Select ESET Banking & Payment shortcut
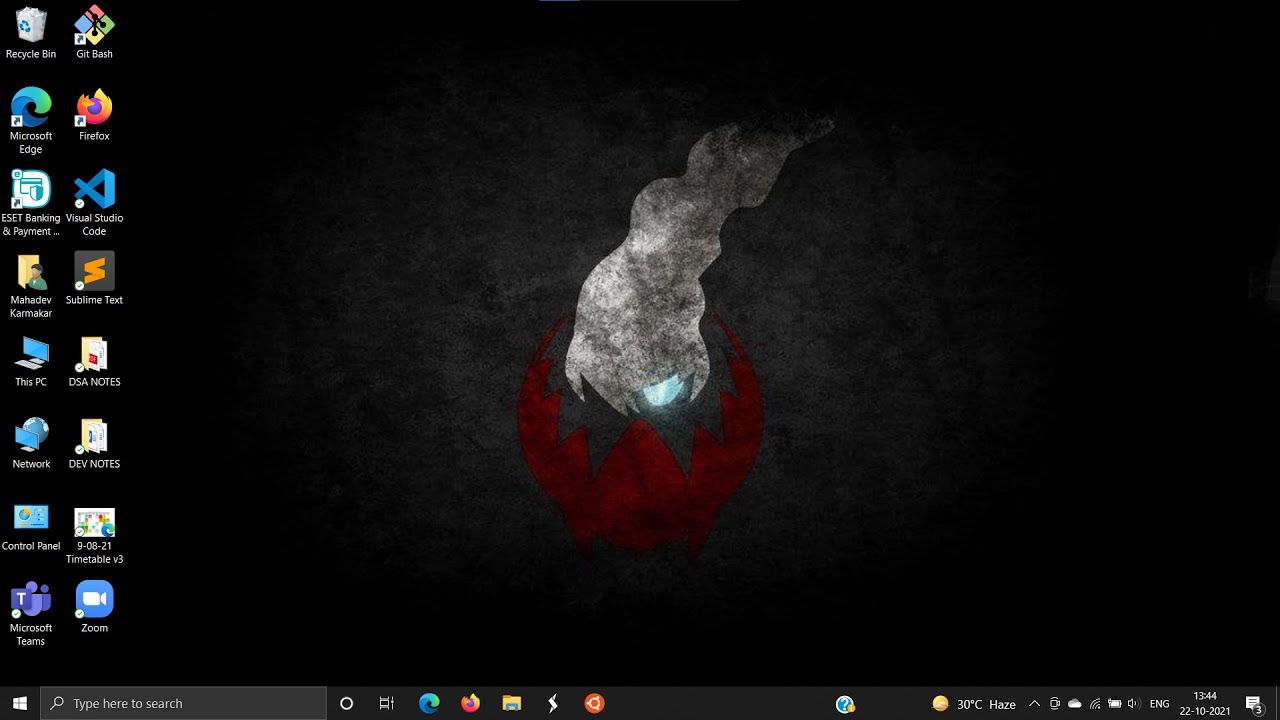 coord(31,203)
